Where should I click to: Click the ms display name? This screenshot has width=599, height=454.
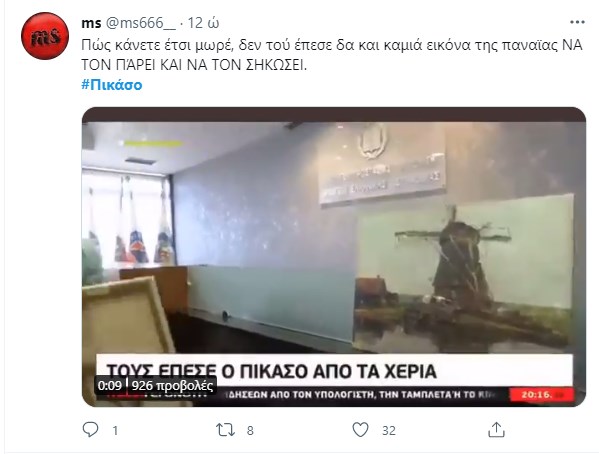[x=91, y=23]
